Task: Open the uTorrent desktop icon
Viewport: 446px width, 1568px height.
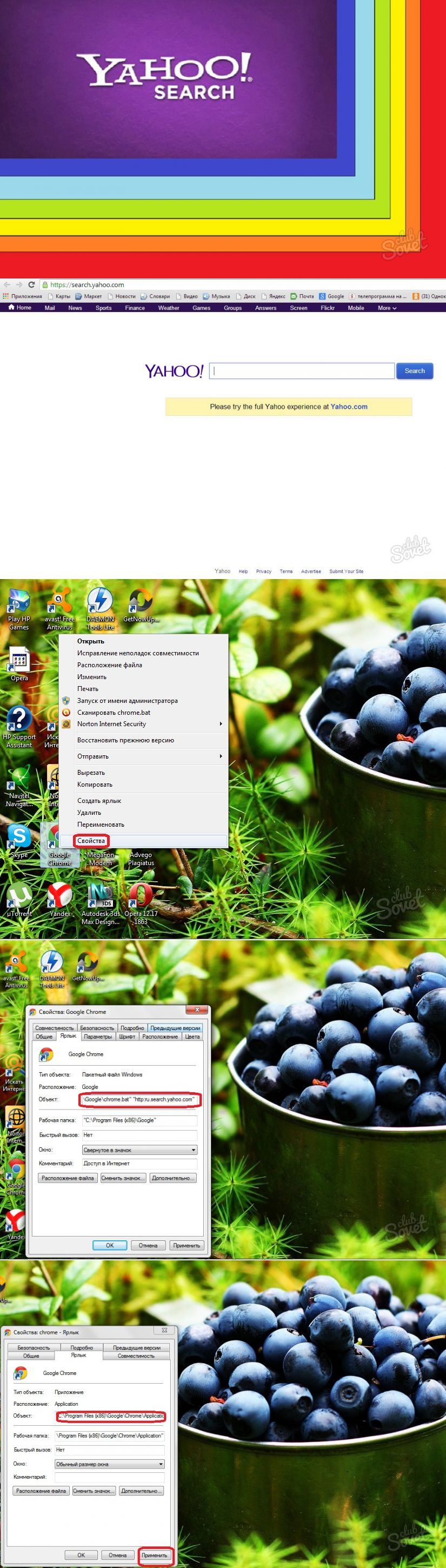Action: pos(19,900)
